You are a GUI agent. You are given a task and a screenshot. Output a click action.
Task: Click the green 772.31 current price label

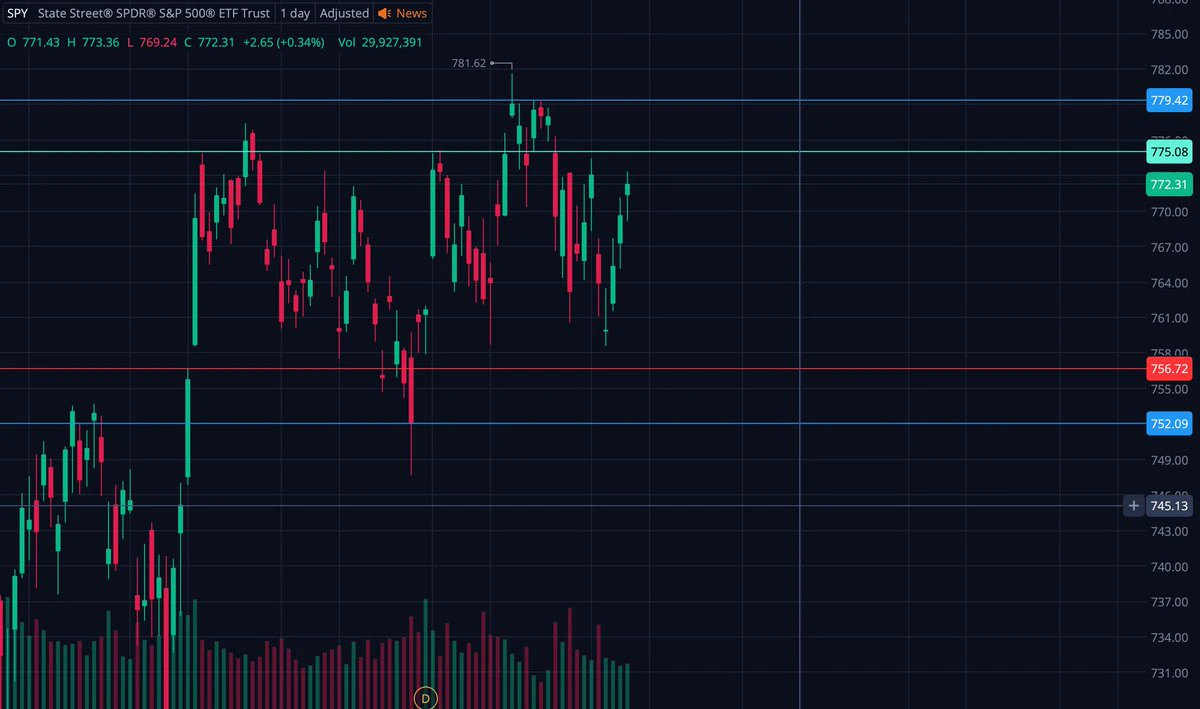coord(1169,184)
